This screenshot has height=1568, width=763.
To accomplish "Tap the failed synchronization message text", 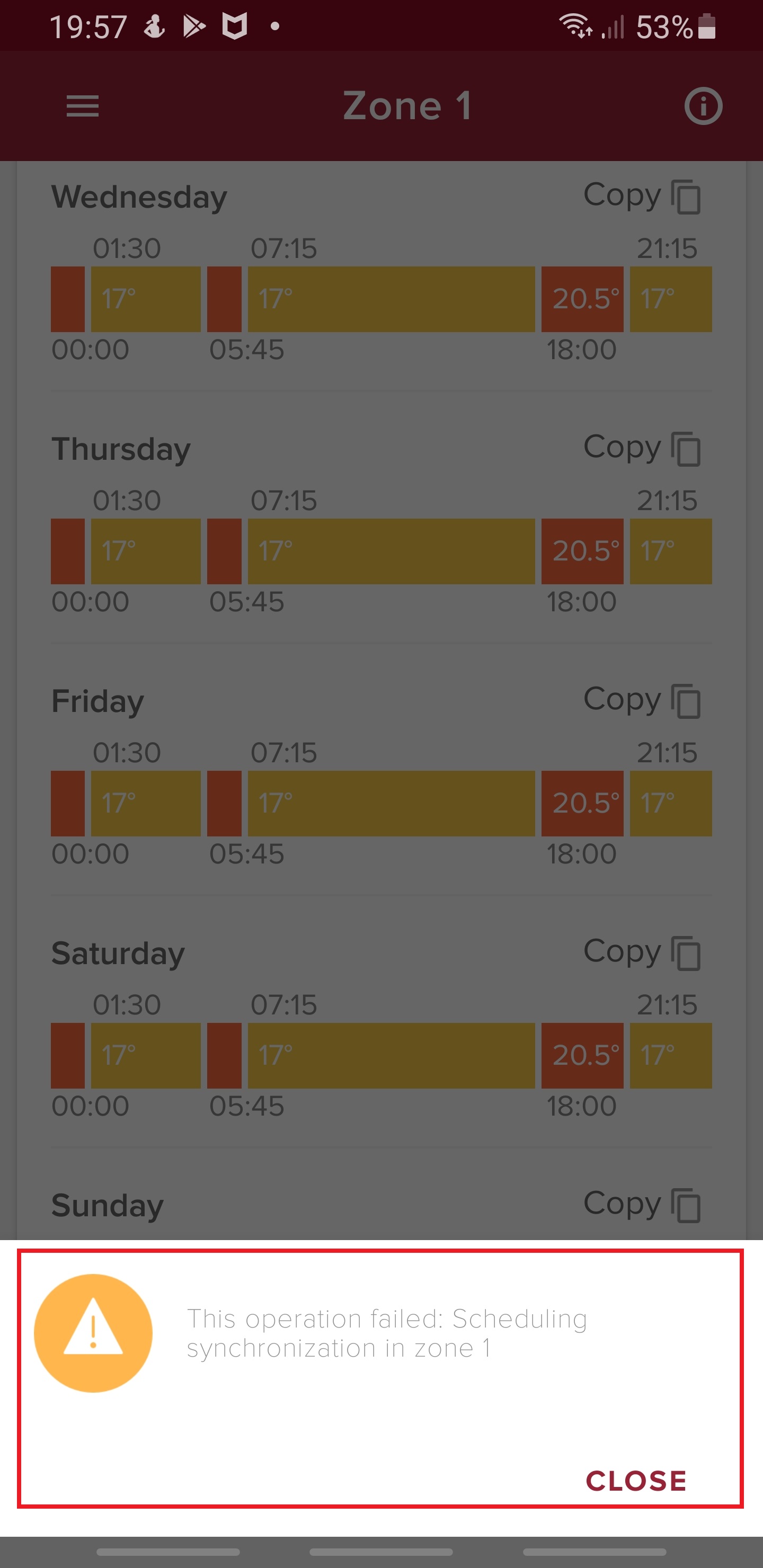I will click(387, 1333).
